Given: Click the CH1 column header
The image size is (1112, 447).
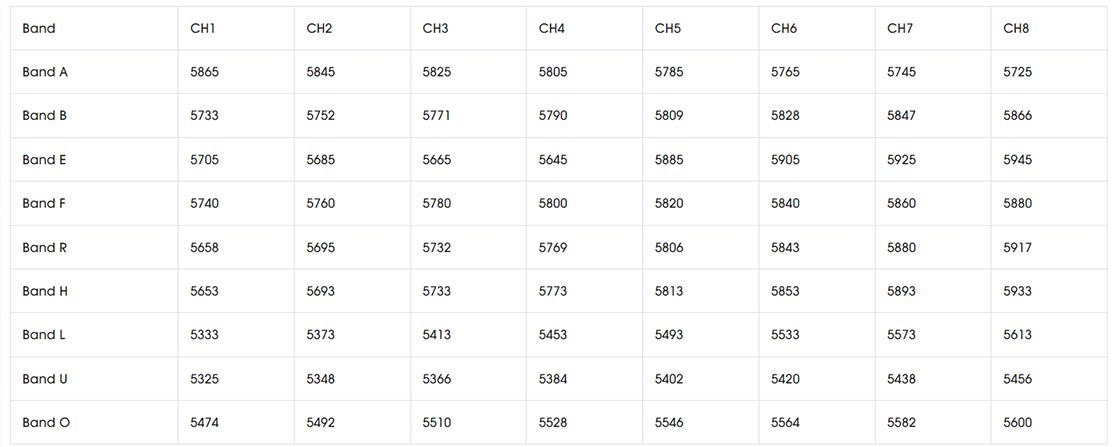Looking at the screenshot, I should click(203, 28).
